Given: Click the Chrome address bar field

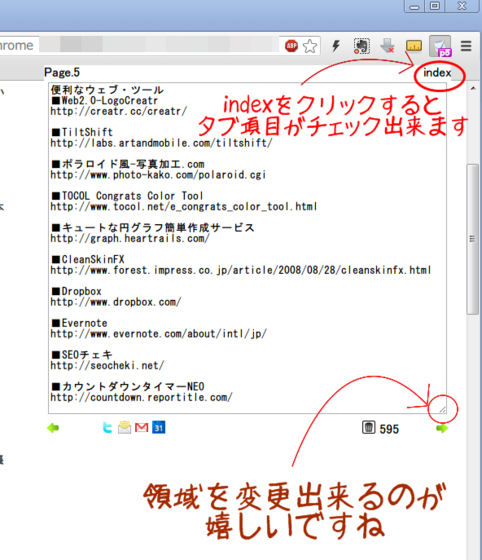Looking at the screenshot, I should coord(159,45).
